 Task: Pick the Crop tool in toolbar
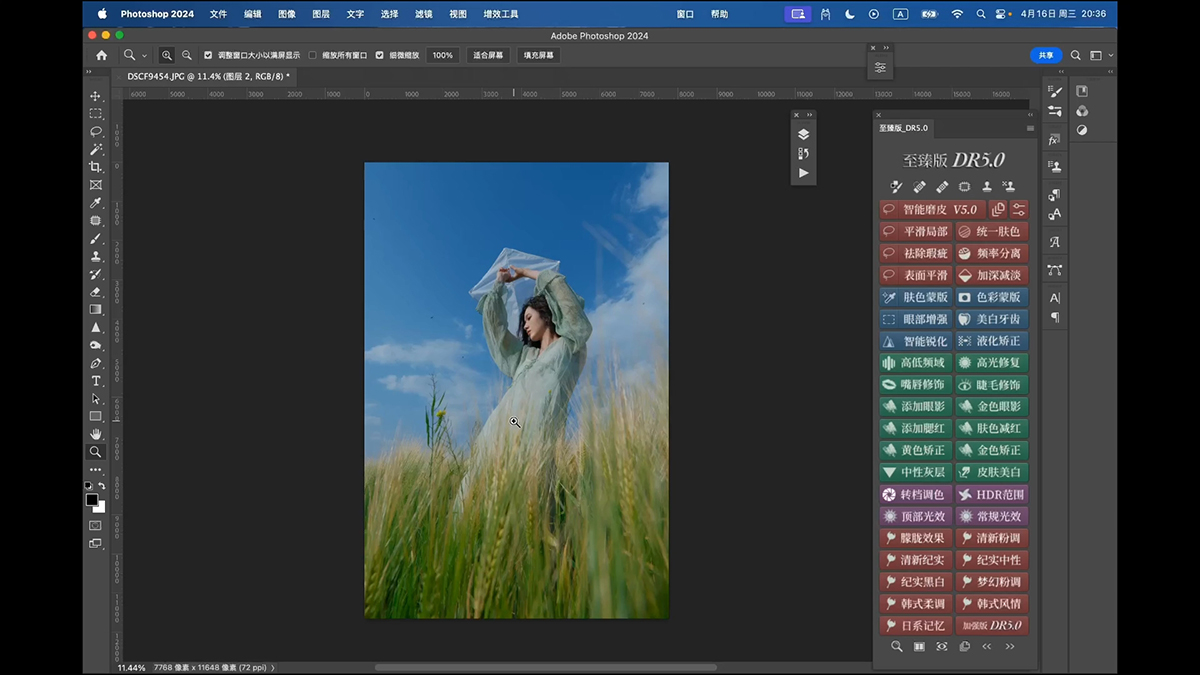tap(96, 167)
